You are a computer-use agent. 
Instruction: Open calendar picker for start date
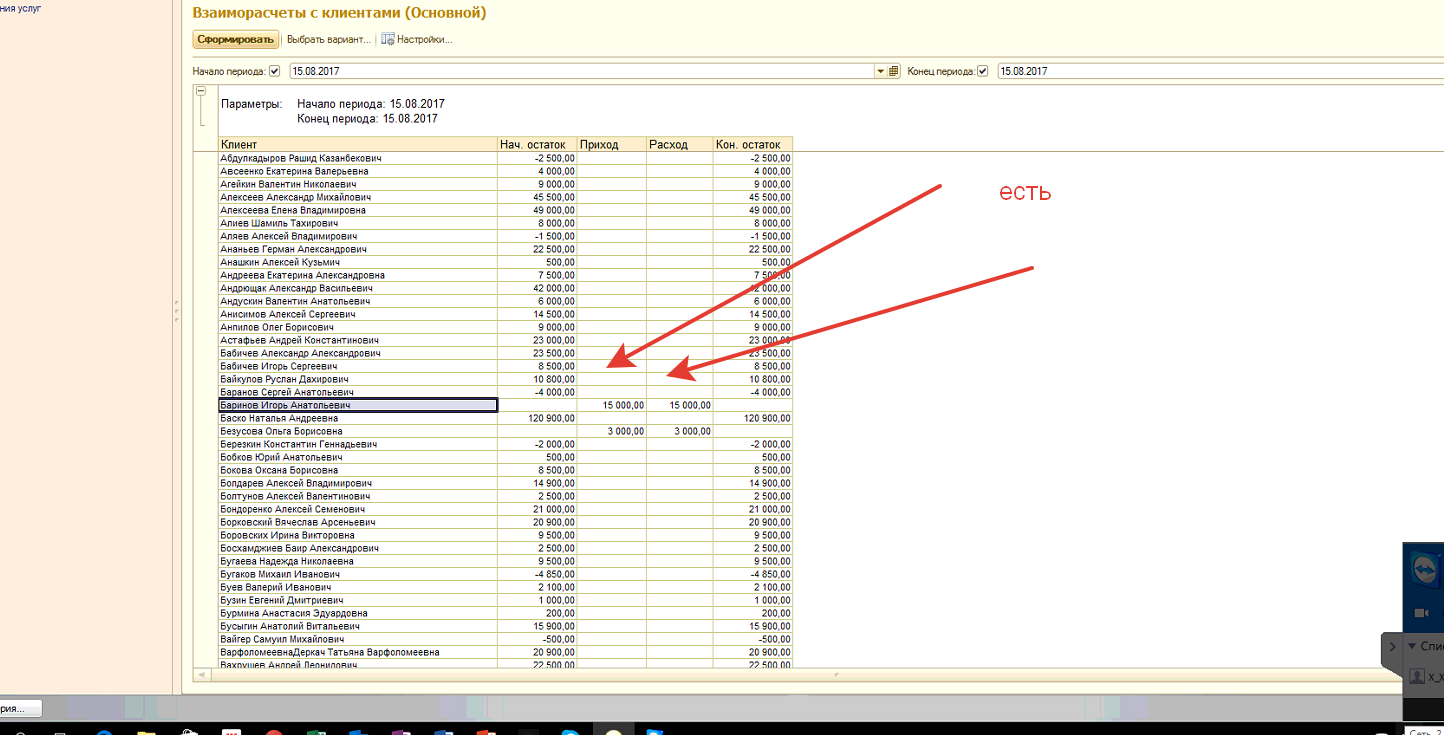(893, 72)
